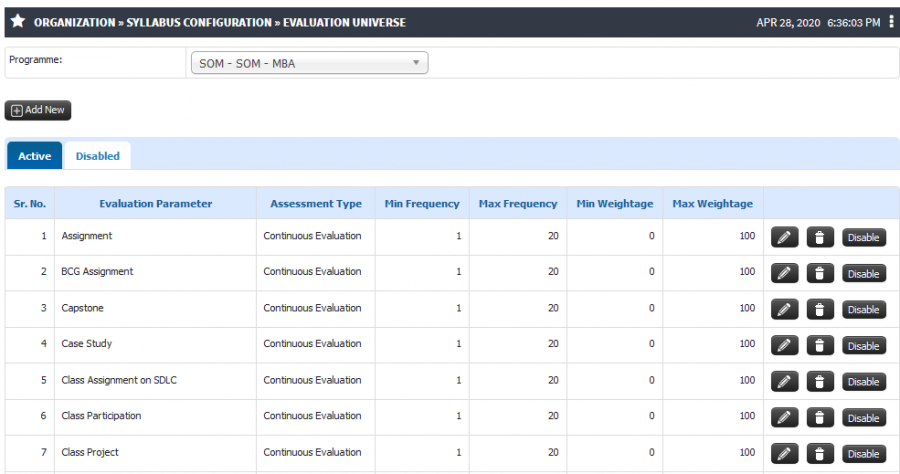Delete the Assignment row via trash icon

coord(820,237)
